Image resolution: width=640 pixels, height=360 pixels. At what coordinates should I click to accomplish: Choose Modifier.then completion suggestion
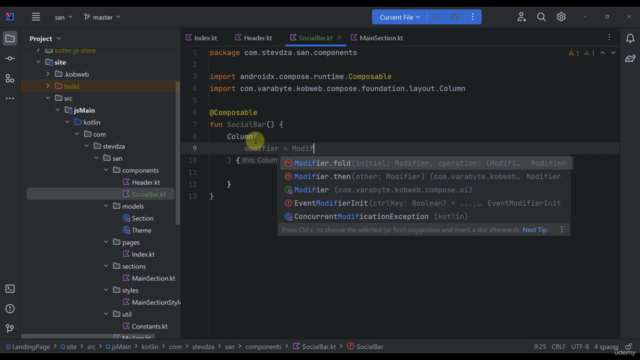coord(425,177)
